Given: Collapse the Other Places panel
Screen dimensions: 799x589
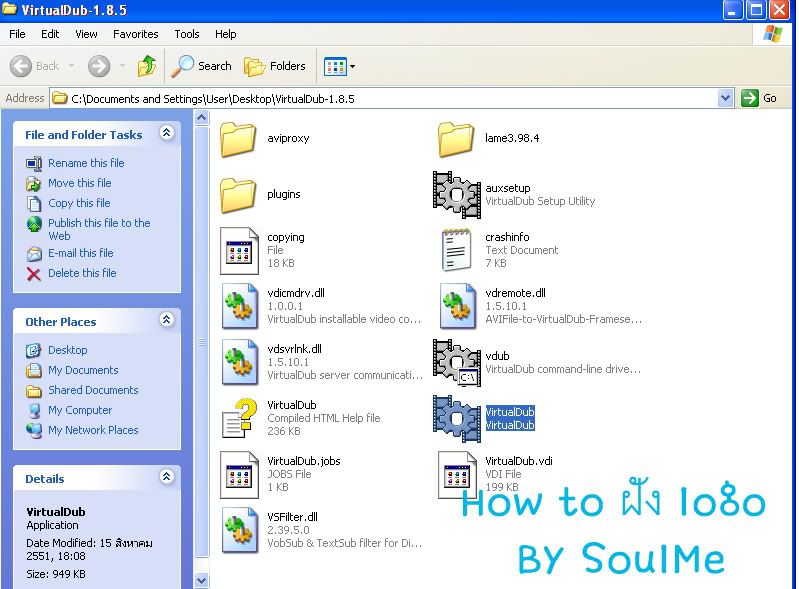Looking at the screenshot, I should (x=166, y=320).
